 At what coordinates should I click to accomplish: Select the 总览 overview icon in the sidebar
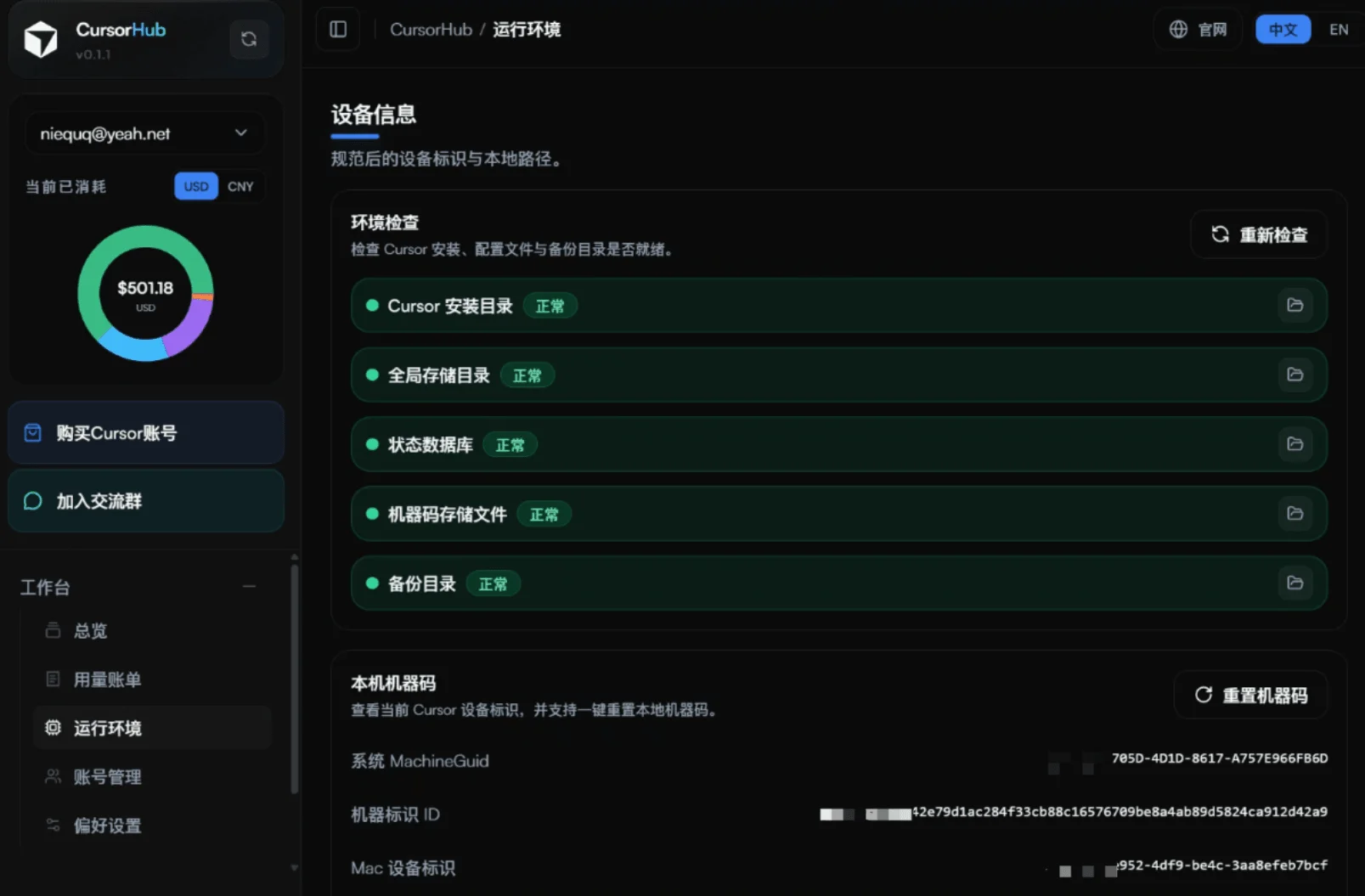point(51,630)
